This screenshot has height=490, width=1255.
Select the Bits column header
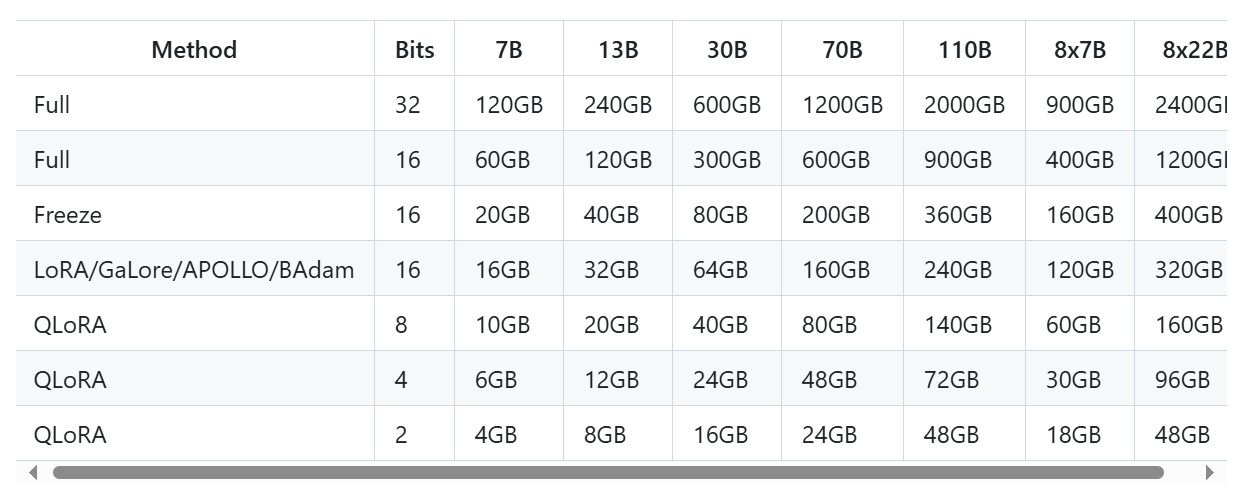(x=415, y=49)
